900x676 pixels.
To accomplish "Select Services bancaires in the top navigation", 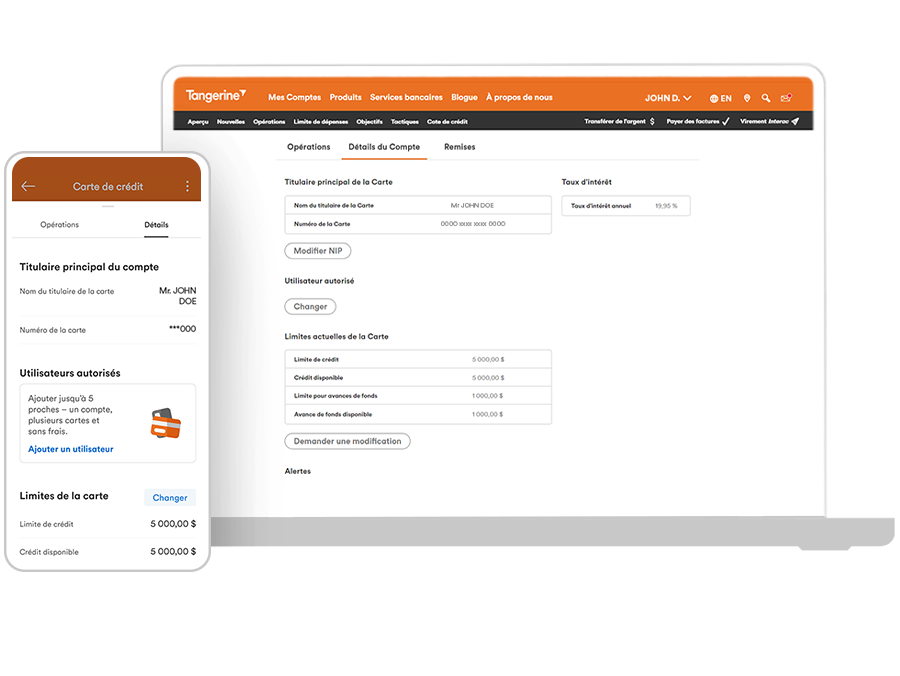I will coord(406,96).
